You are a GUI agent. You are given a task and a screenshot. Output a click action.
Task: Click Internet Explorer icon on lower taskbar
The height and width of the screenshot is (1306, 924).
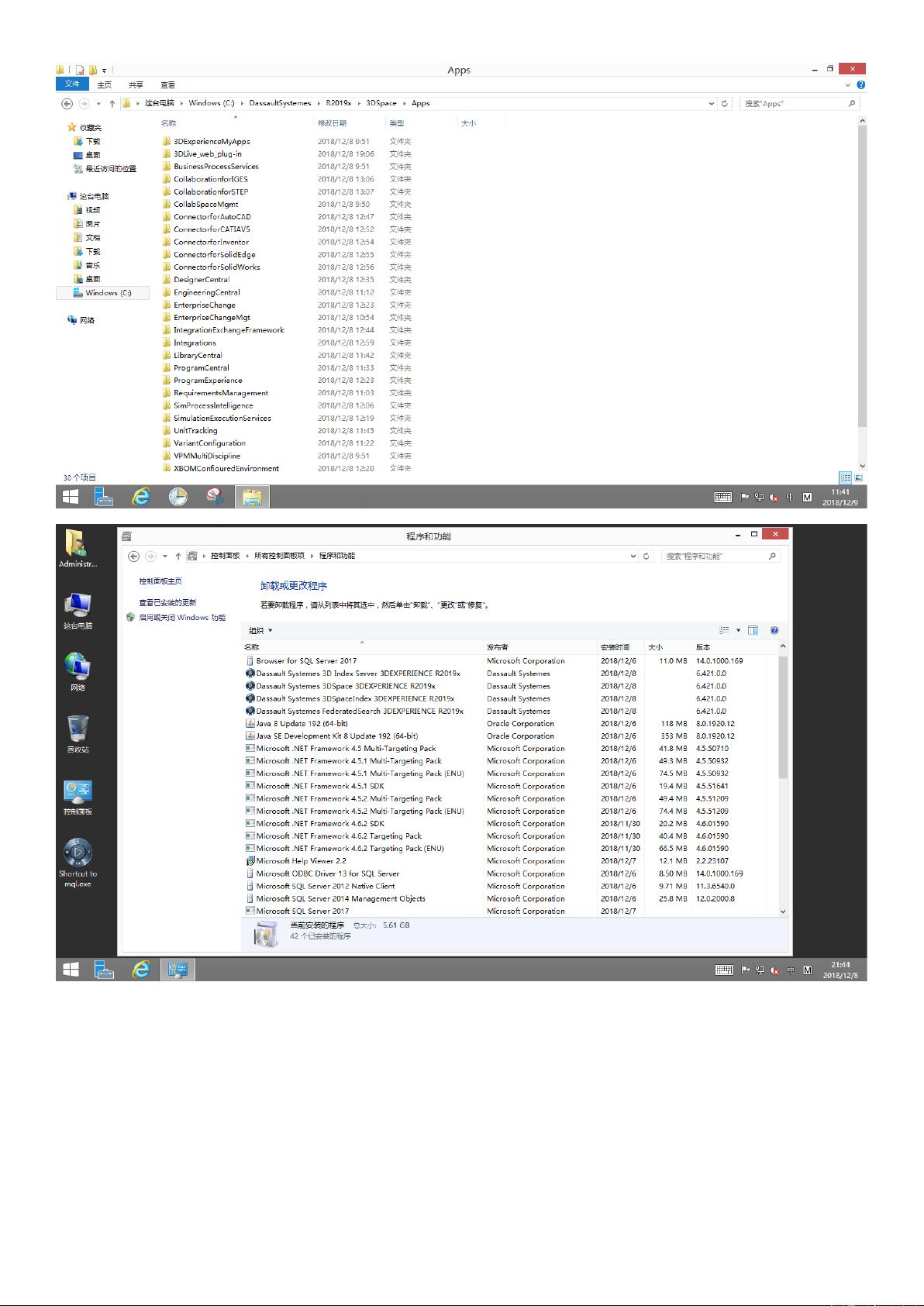(x=140, y=970)
